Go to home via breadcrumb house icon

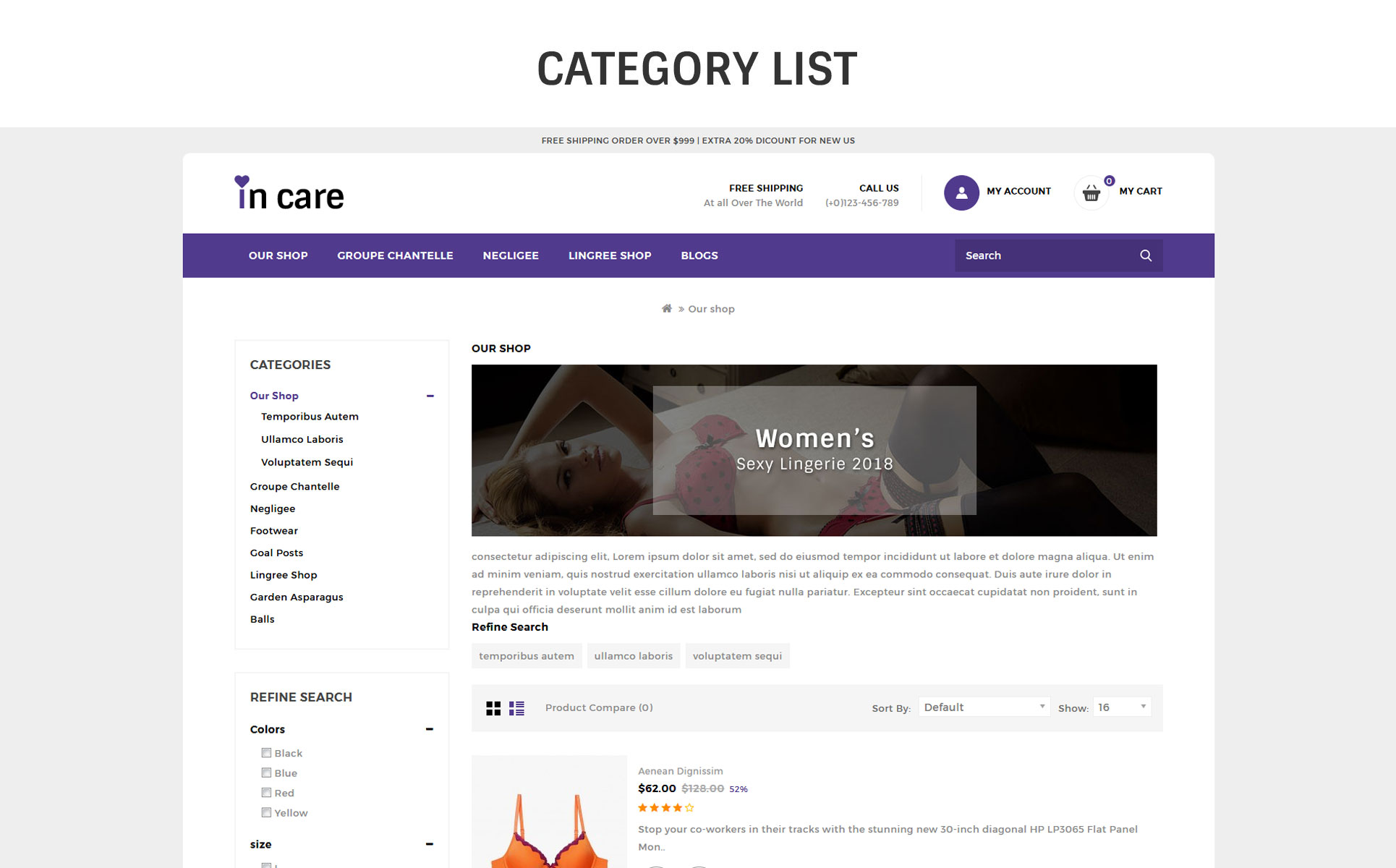click(x=667, y=309)
